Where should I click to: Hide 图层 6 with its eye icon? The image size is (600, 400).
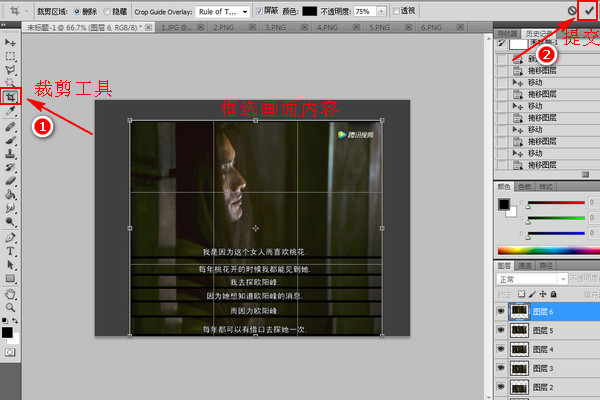click(x=501, y=311)
